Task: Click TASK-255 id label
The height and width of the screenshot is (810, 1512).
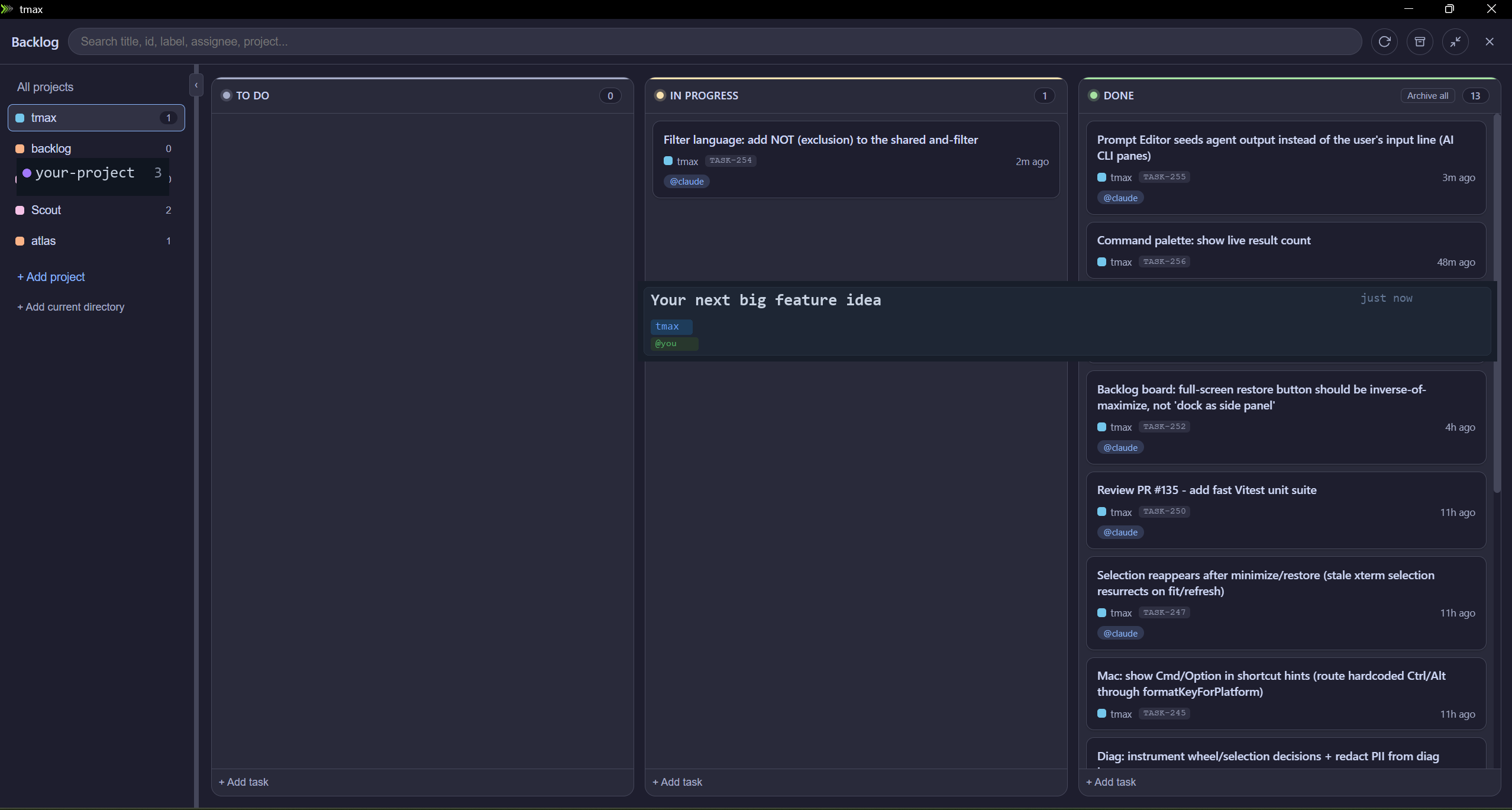Action: coord(1164,177)
